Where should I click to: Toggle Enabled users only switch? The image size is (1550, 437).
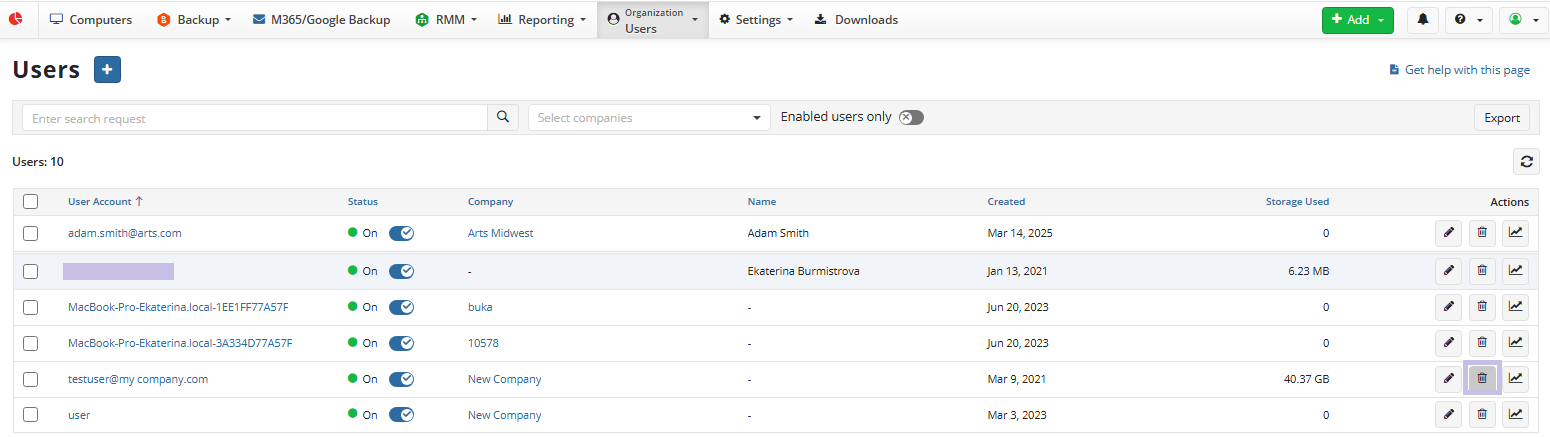coord(910,117)
